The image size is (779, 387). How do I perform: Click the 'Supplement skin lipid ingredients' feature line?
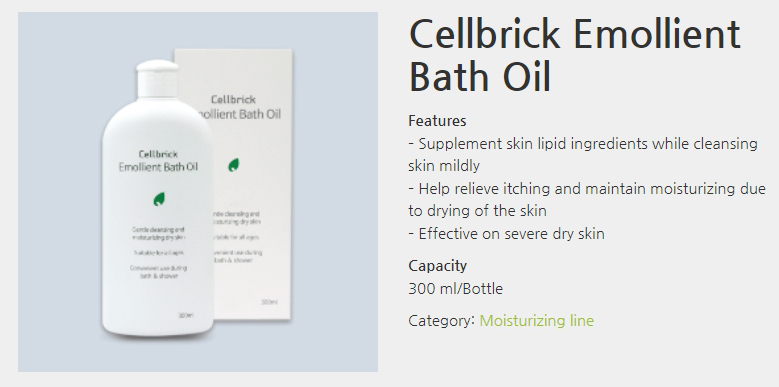583,155
